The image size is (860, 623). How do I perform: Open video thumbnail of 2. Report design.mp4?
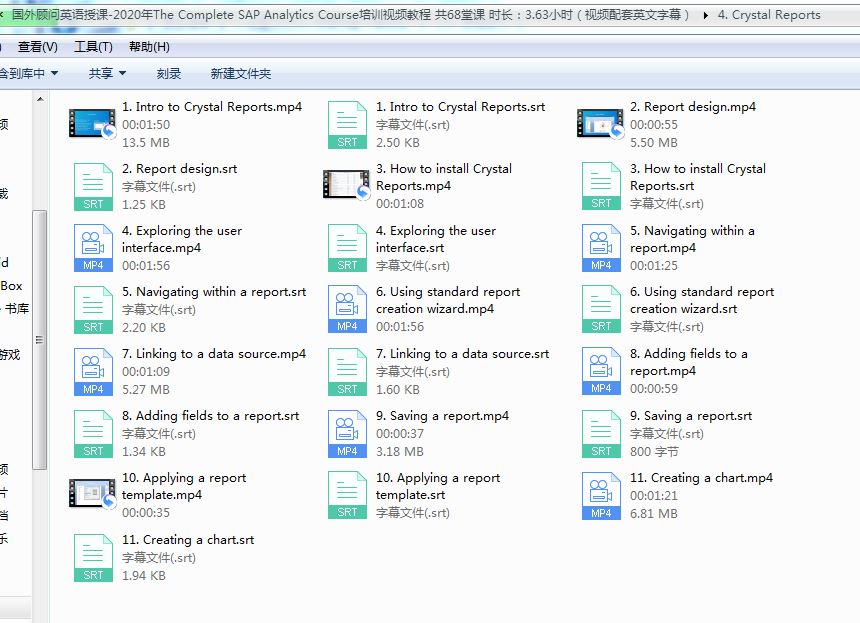tap(601, 124)
